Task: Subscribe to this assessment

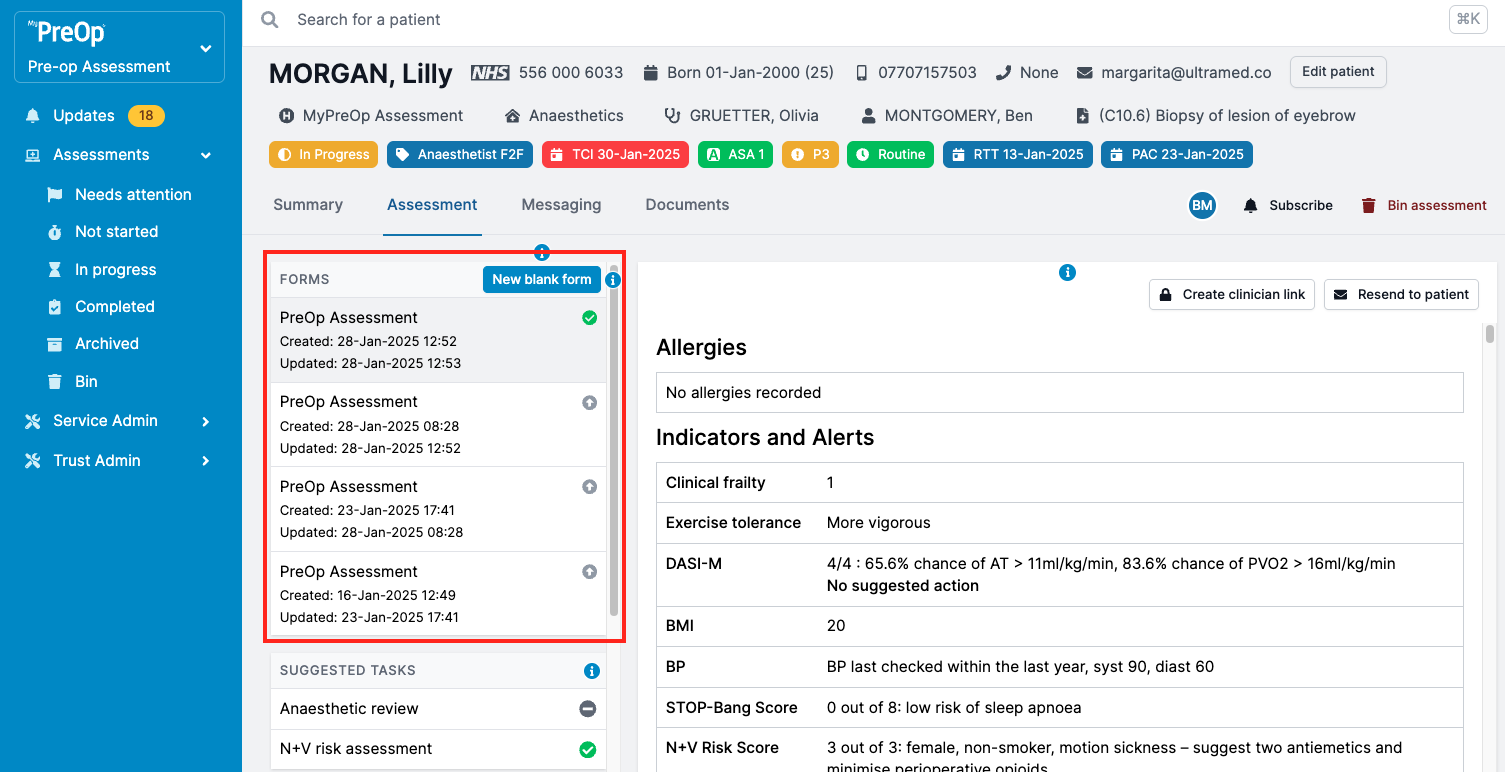Action: tap(1288, 205)
